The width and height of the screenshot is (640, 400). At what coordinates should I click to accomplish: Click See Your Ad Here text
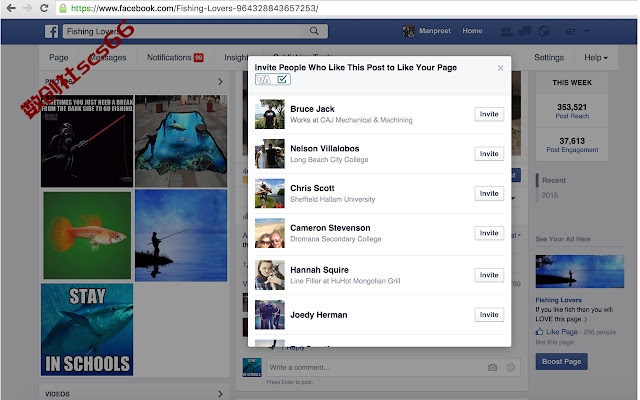[x=563, y=239]
